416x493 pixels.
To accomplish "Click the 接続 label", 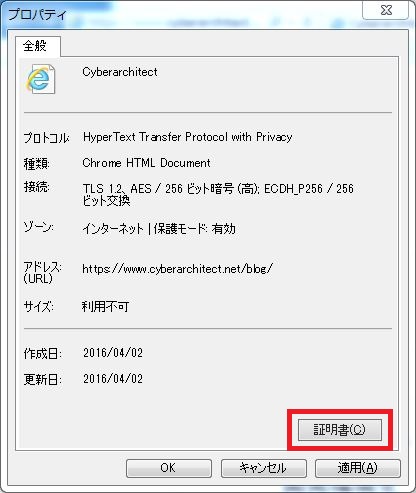I will tap(37, 187).
